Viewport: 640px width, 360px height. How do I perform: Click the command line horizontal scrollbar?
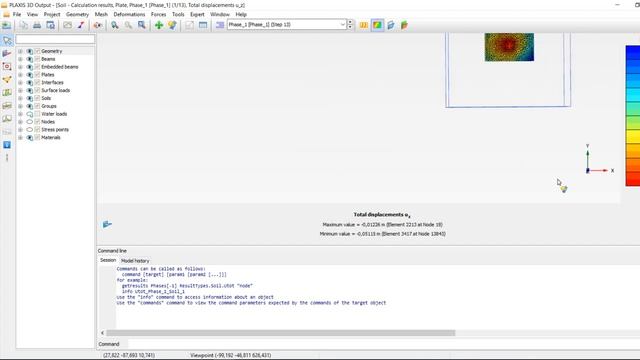[x=280, y=333]
